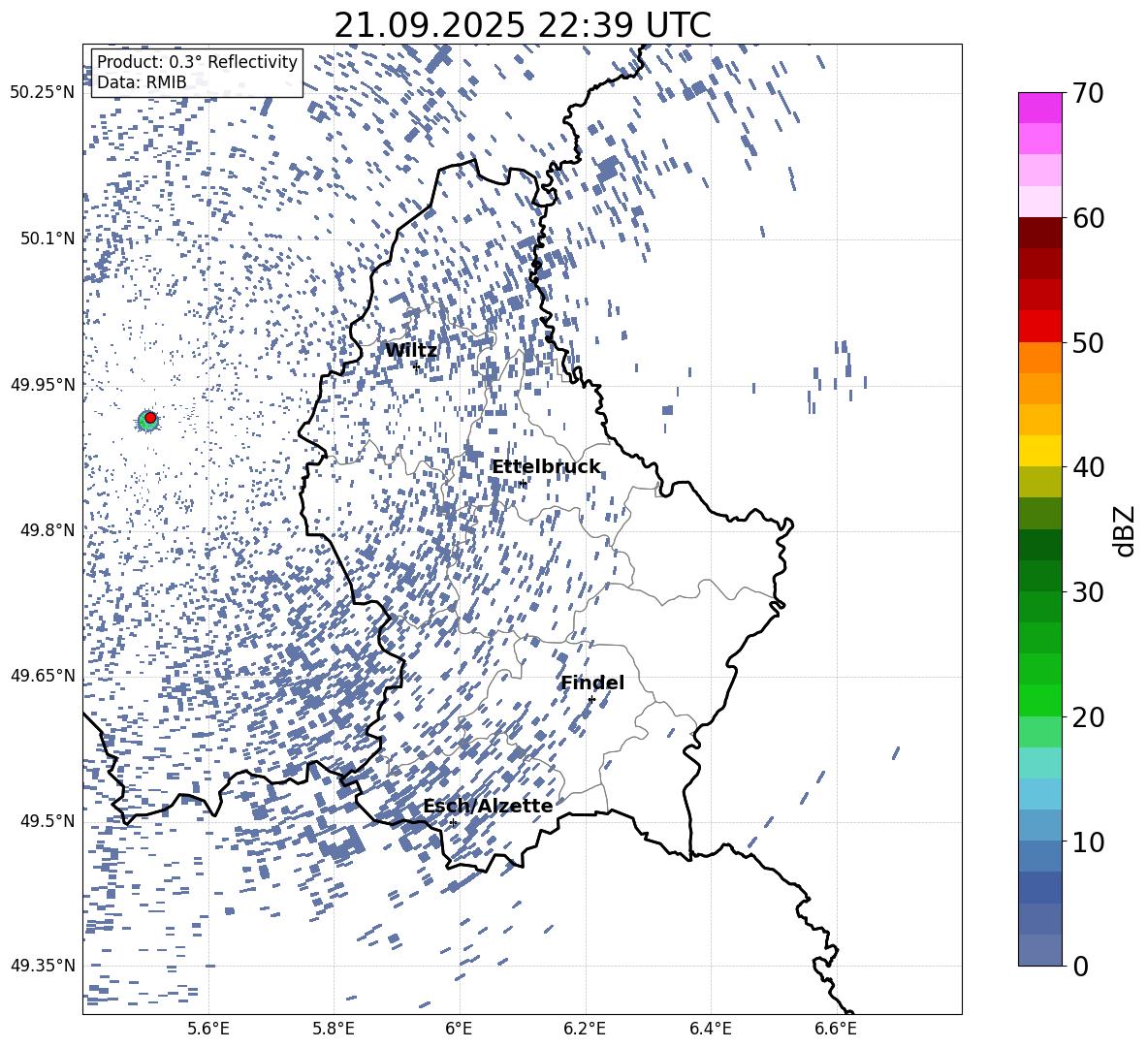Click the 49.65°N latitude label
This screenshot has height=1048, width=1148.
coord(43,675)
